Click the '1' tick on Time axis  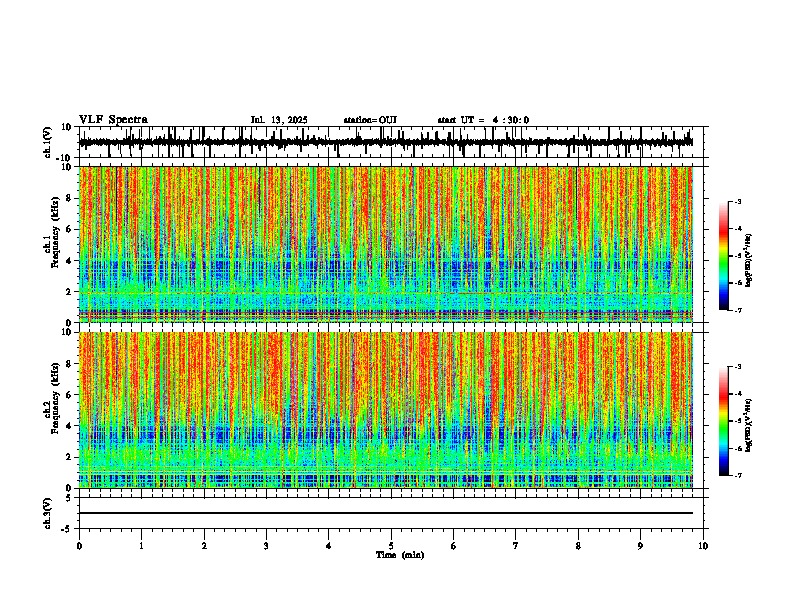141,546
